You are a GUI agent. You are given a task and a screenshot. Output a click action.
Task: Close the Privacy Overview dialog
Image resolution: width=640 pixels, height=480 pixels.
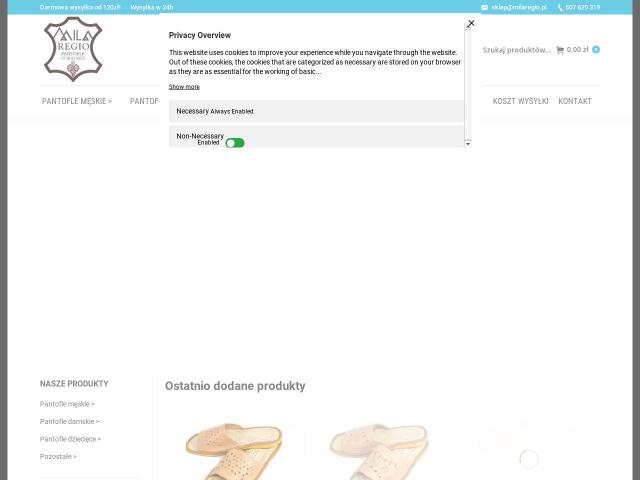coord(471,23)
